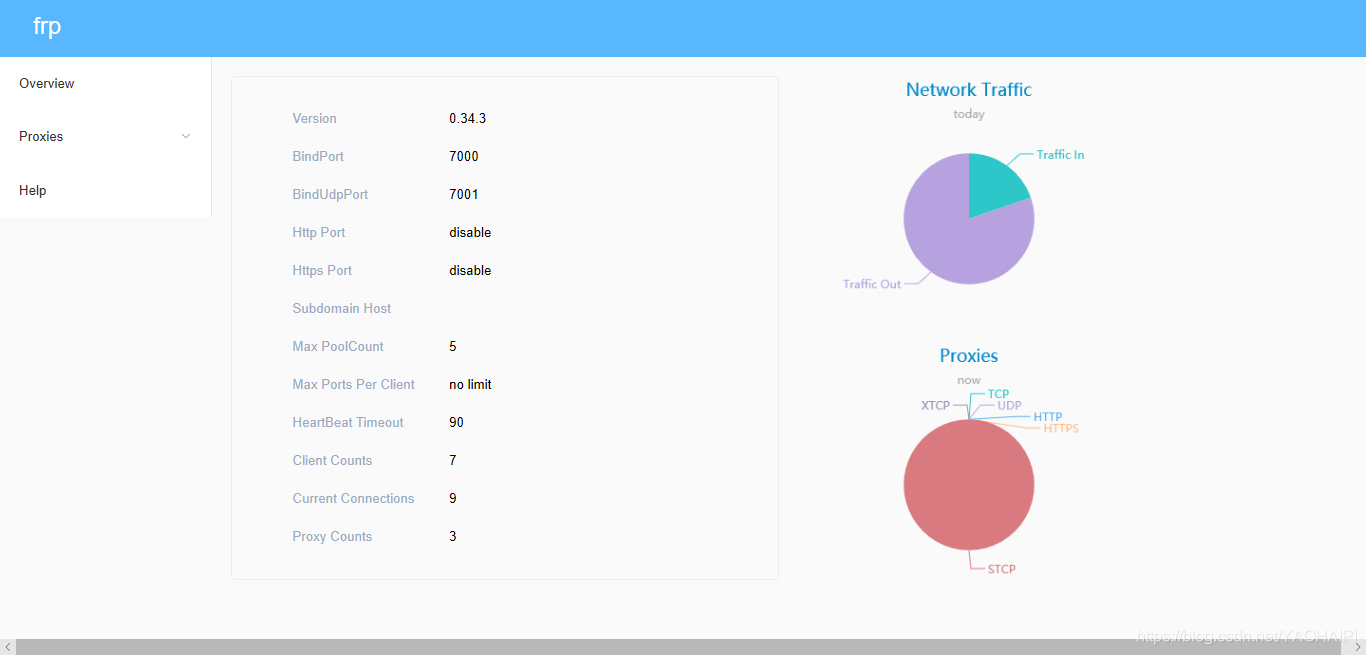The image size is (1366, 655).
Task: Expand the Proxies submenu
Action: point(105,137)
